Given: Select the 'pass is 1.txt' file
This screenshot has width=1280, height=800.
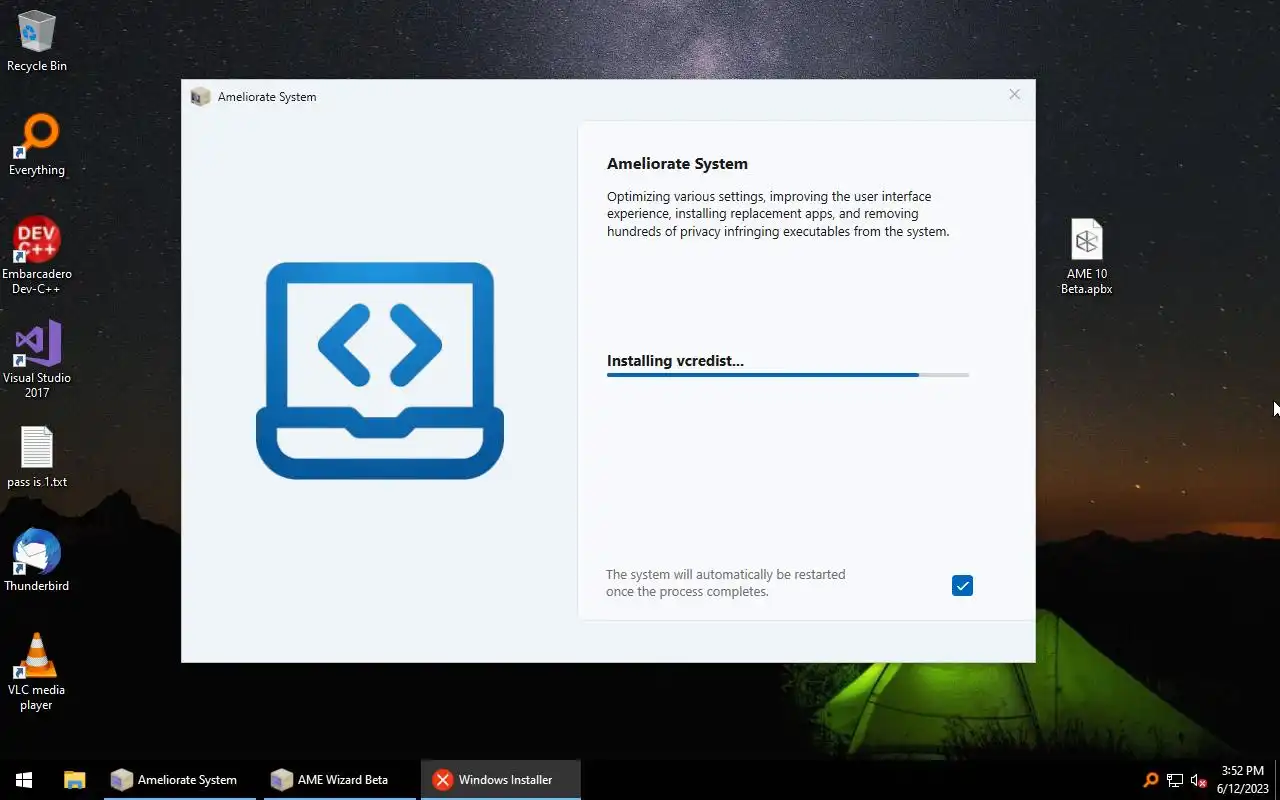Looking at the screenshot, I should pos(37,458).
